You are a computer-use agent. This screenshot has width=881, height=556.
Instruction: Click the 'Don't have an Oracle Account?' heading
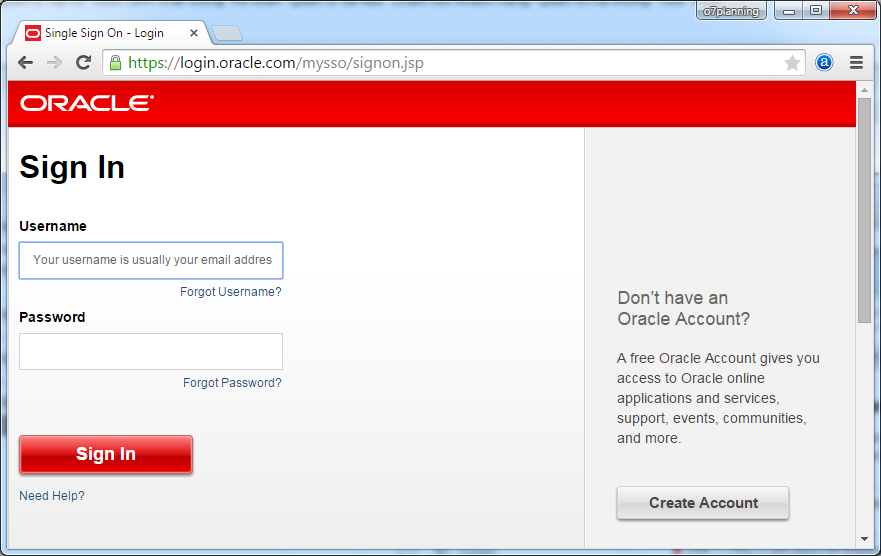pyautogui.click(x=684, y=308)
